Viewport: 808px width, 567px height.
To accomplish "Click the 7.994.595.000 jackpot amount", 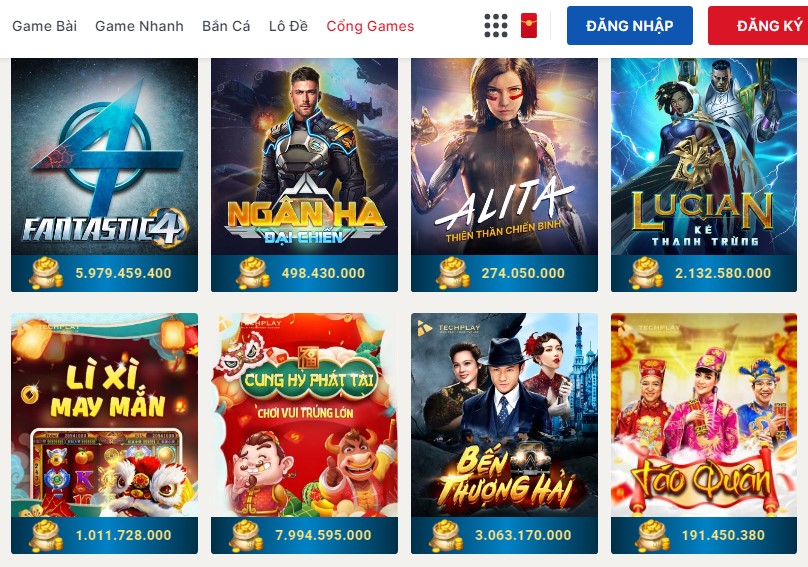I will click(323, 535).
